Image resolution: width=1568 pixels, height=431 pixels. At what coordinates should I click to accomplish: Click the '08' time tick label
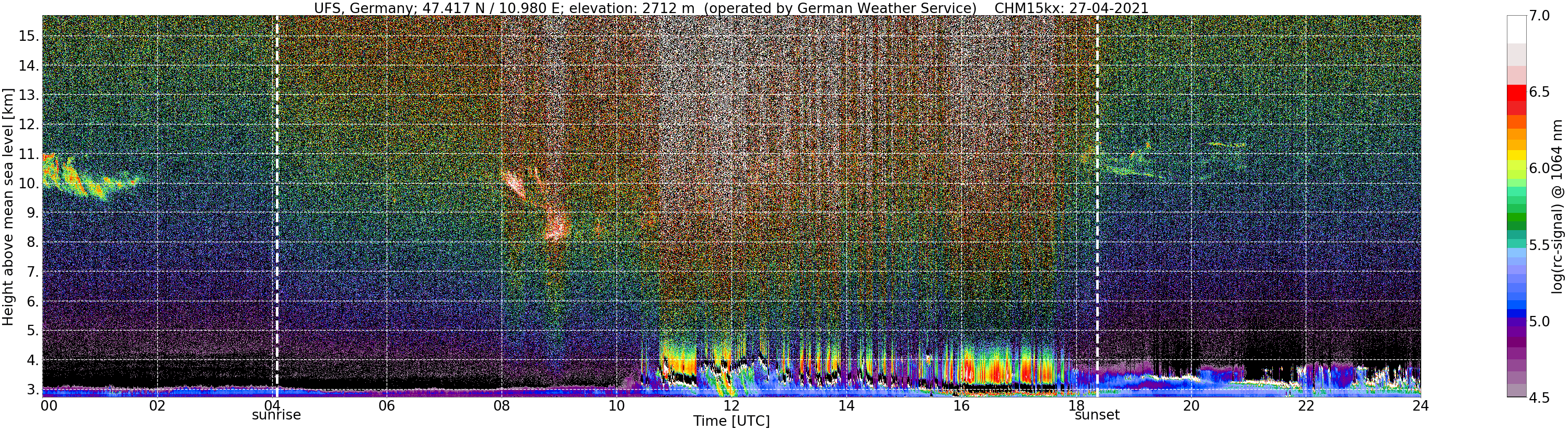[x=501, y=405]
